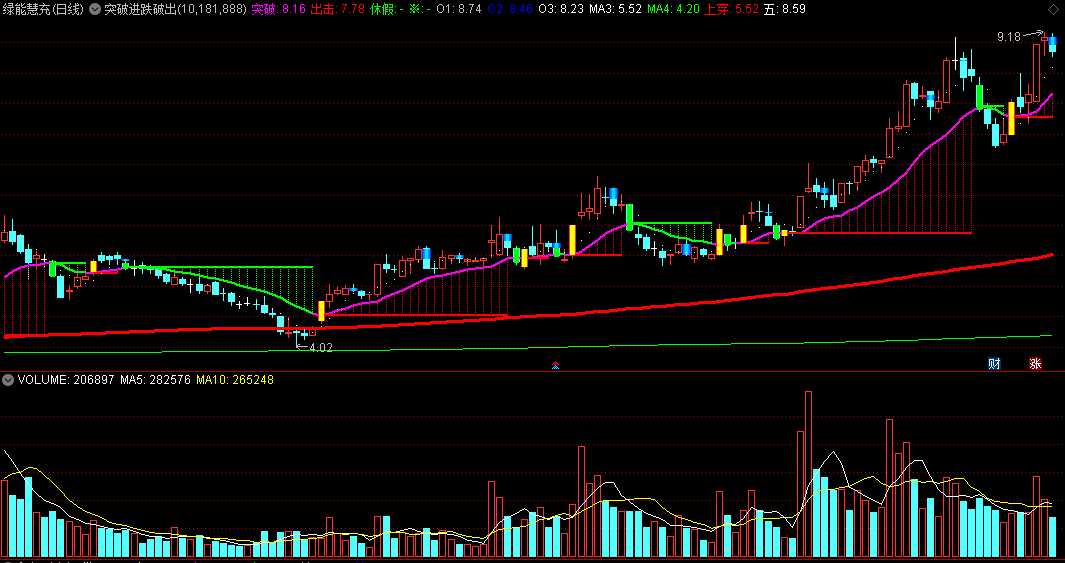
Task: Open the dropdown next to 绿能慧充(日线)
Action: (94, 10)
